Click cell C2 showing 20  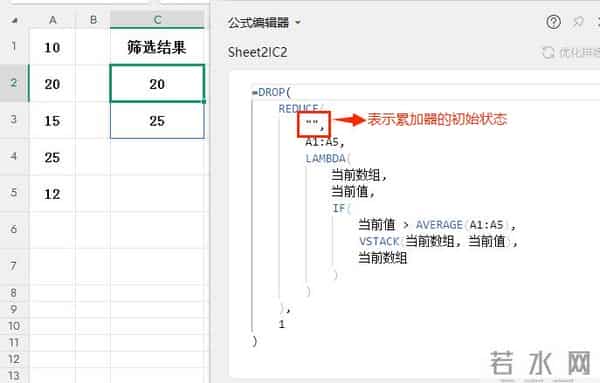(x=157, y=83)
